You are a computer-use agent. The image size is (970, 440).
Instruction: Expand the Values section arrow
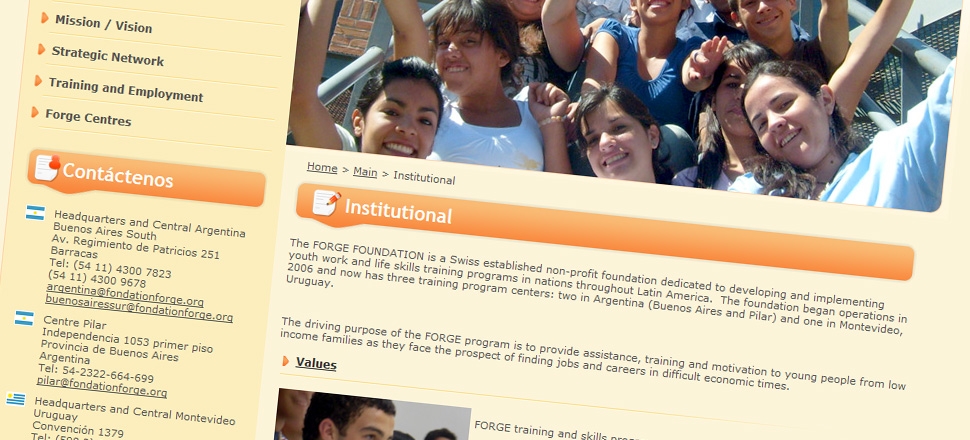285,360
